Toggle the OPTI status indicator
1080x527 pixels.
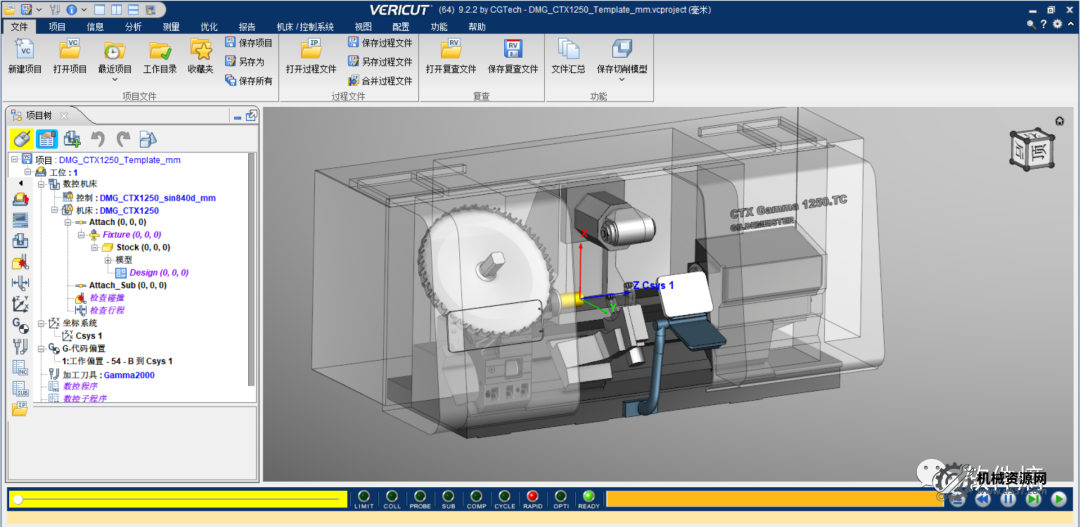click(x=560, y=496)
